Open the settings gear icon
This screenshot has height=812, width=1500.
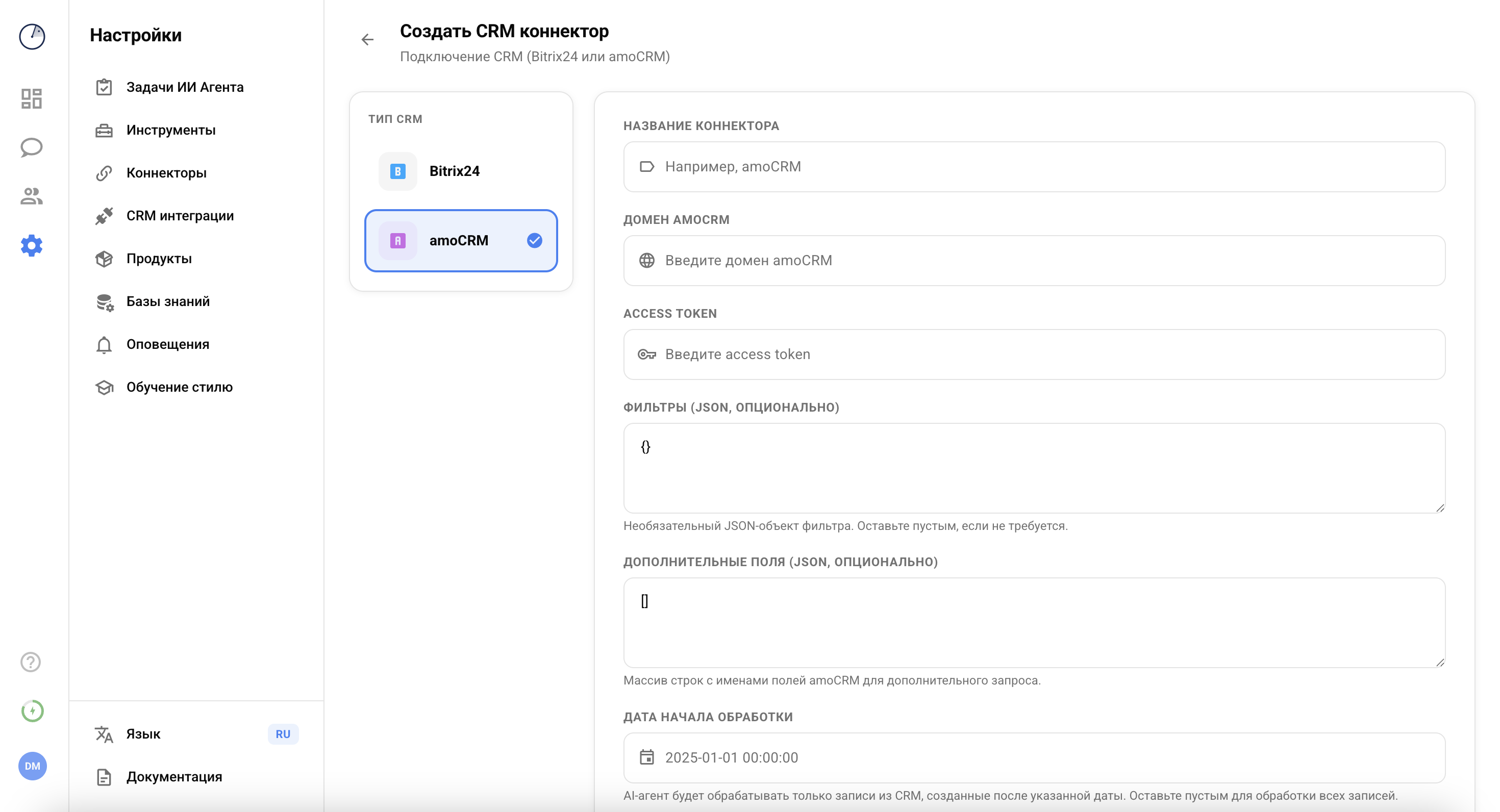click(x=32, y=246)
